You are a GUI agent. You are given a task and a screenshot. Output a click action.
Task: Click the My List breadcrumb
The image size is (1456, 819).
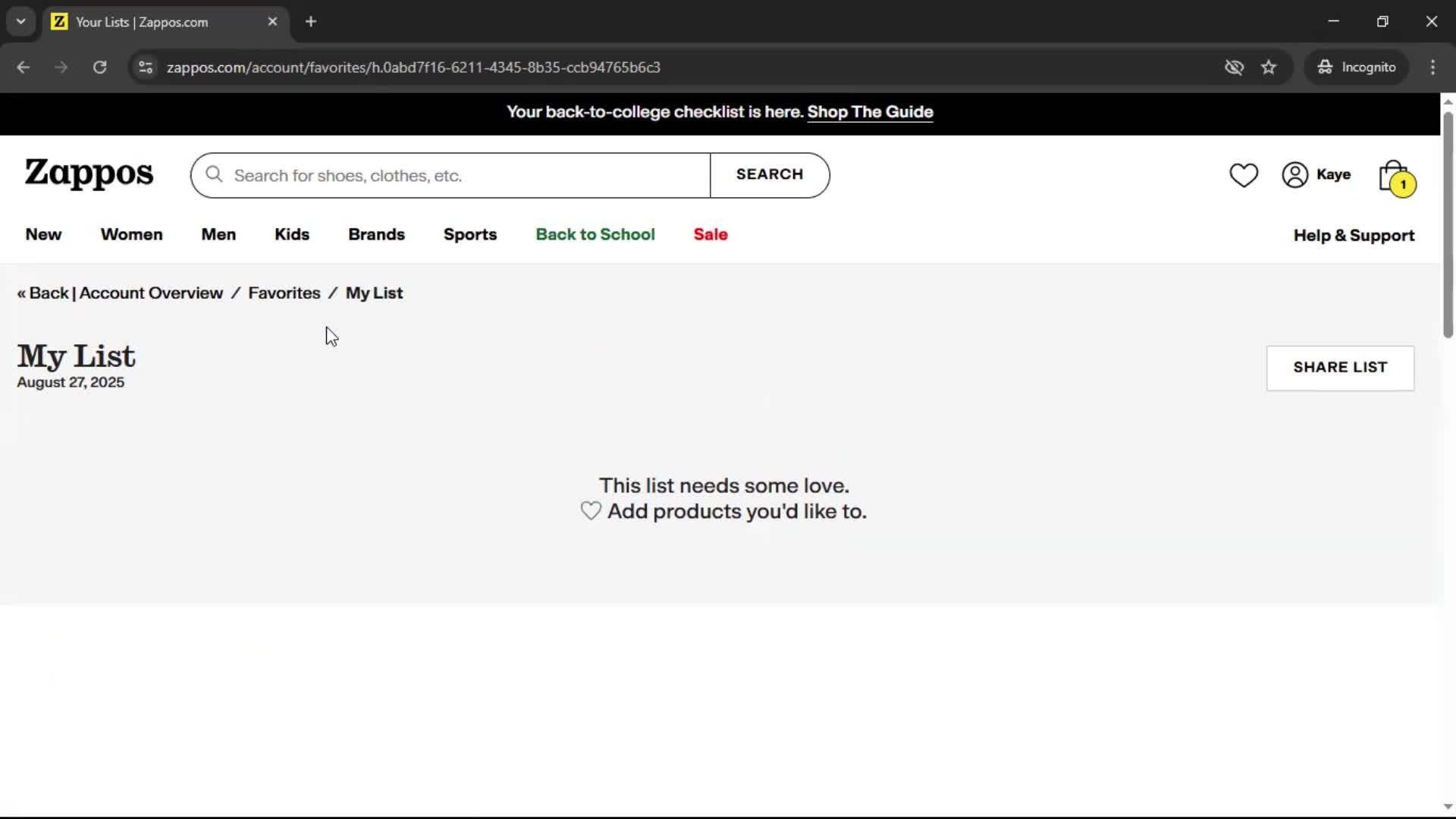coord(374,293)
